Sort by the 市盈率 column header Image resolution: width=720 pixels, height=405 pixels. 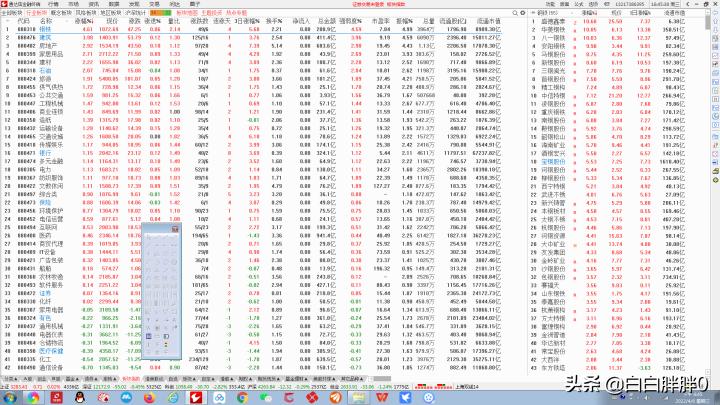pos(381,21)
